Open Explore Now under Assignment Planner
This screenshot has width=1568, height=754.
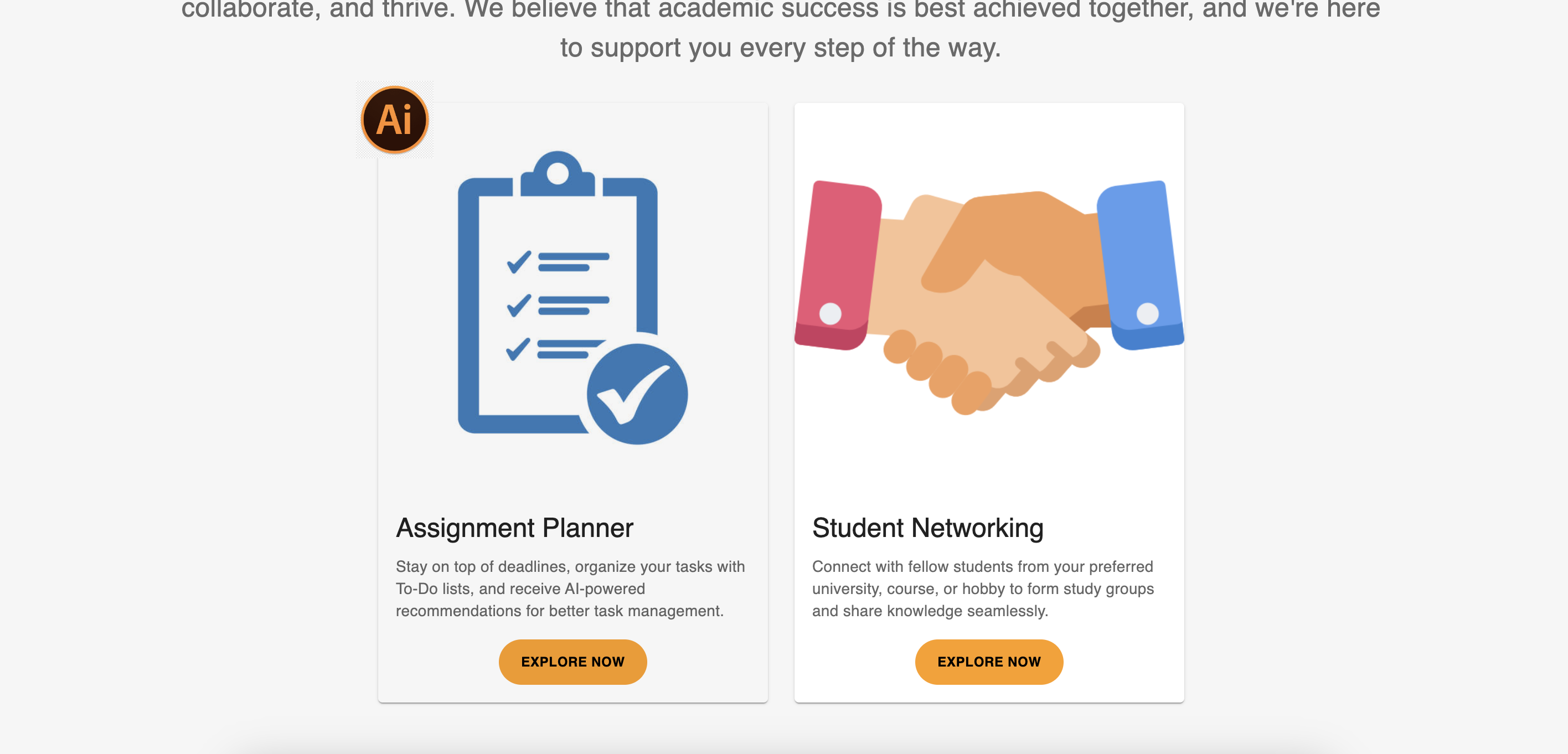pos(572,662)
